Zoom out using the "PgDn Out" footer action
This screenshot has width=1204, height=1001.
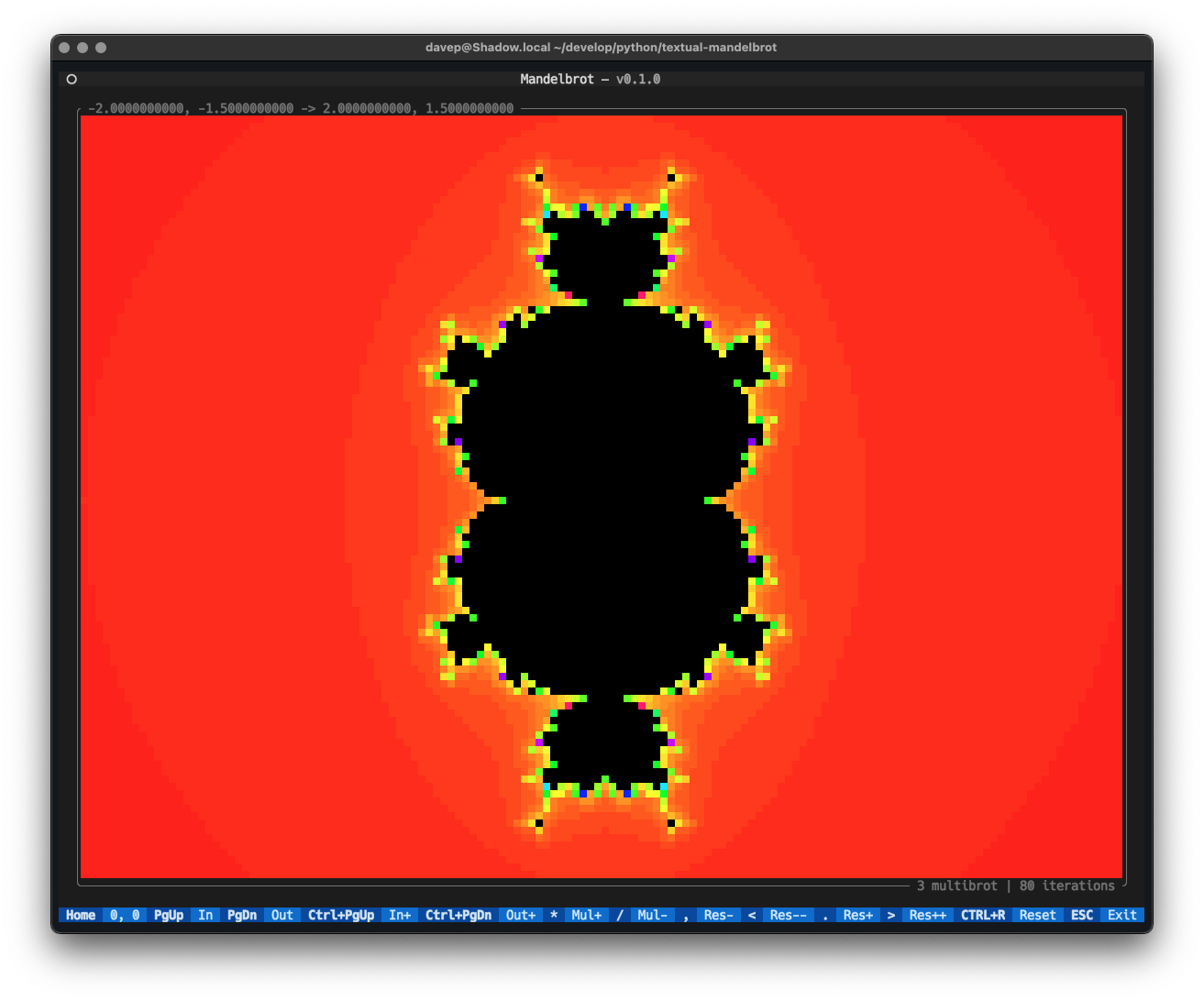(x=260, y=915)
